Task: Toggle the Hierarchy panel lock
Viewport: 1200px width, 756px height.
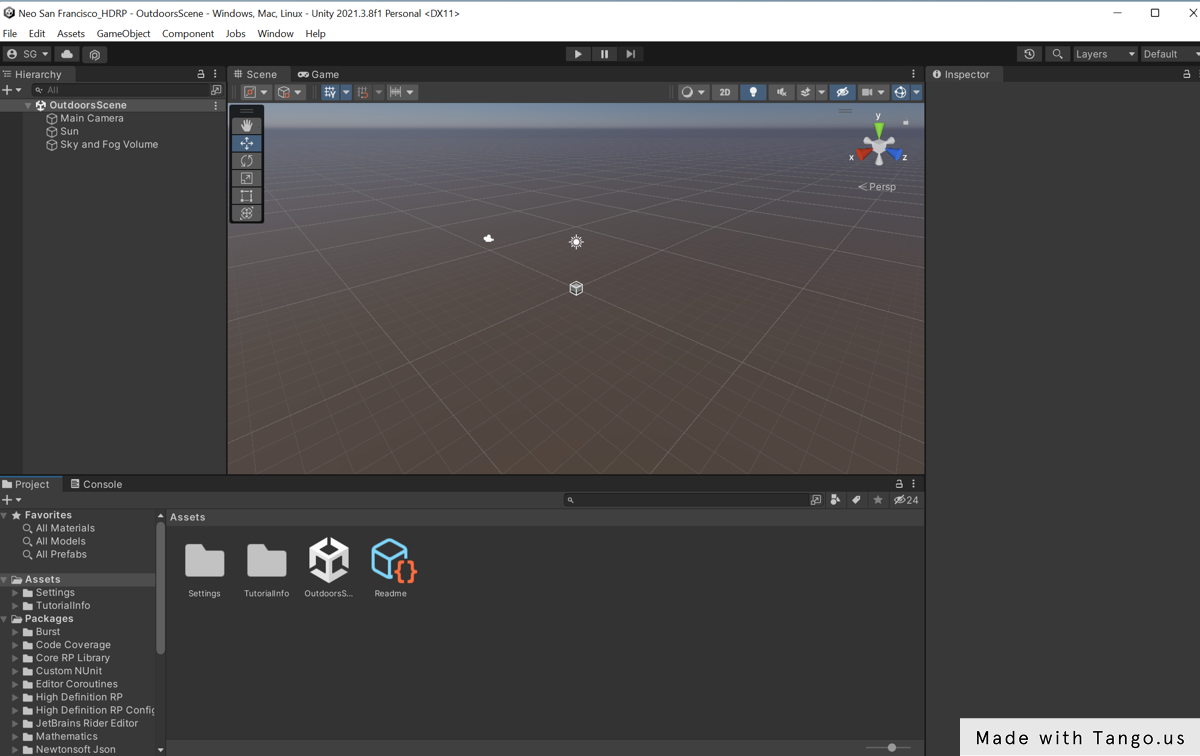Action: (201, 74)
